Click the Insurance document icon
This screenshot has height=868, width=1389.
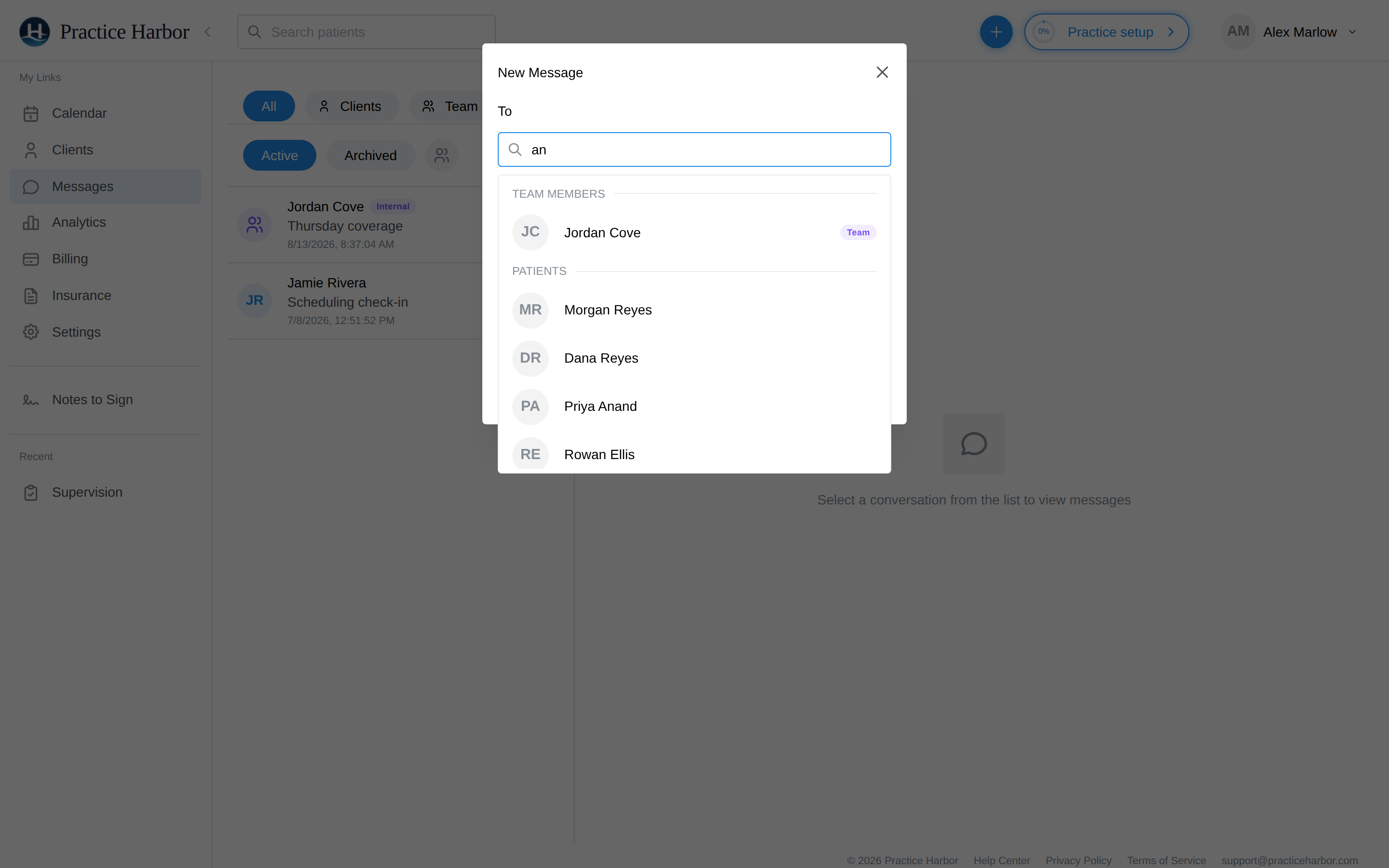pyautogui.click(x=31, y=296)
